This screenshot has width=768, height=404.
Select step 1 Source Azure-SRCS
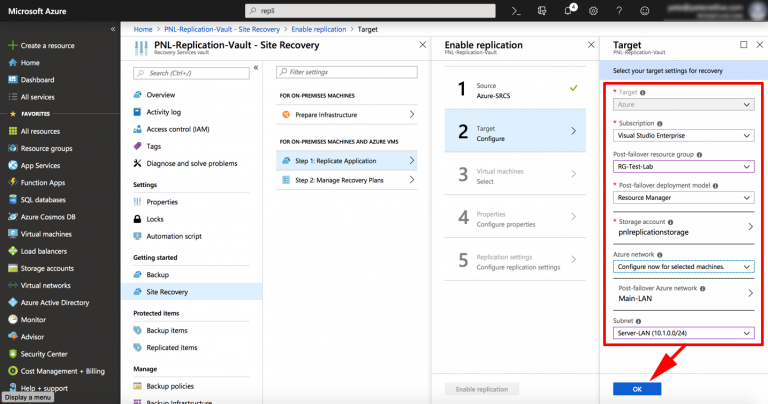pyautogui.click(x=515, y=89)
